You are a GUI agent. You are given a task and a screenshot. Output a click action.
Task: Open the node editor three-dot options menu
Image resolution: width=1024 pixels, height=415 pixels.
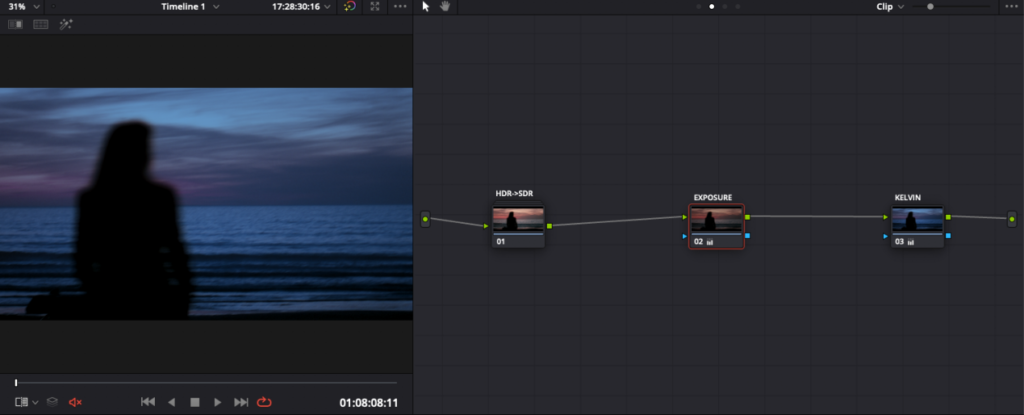(1010, 7)
